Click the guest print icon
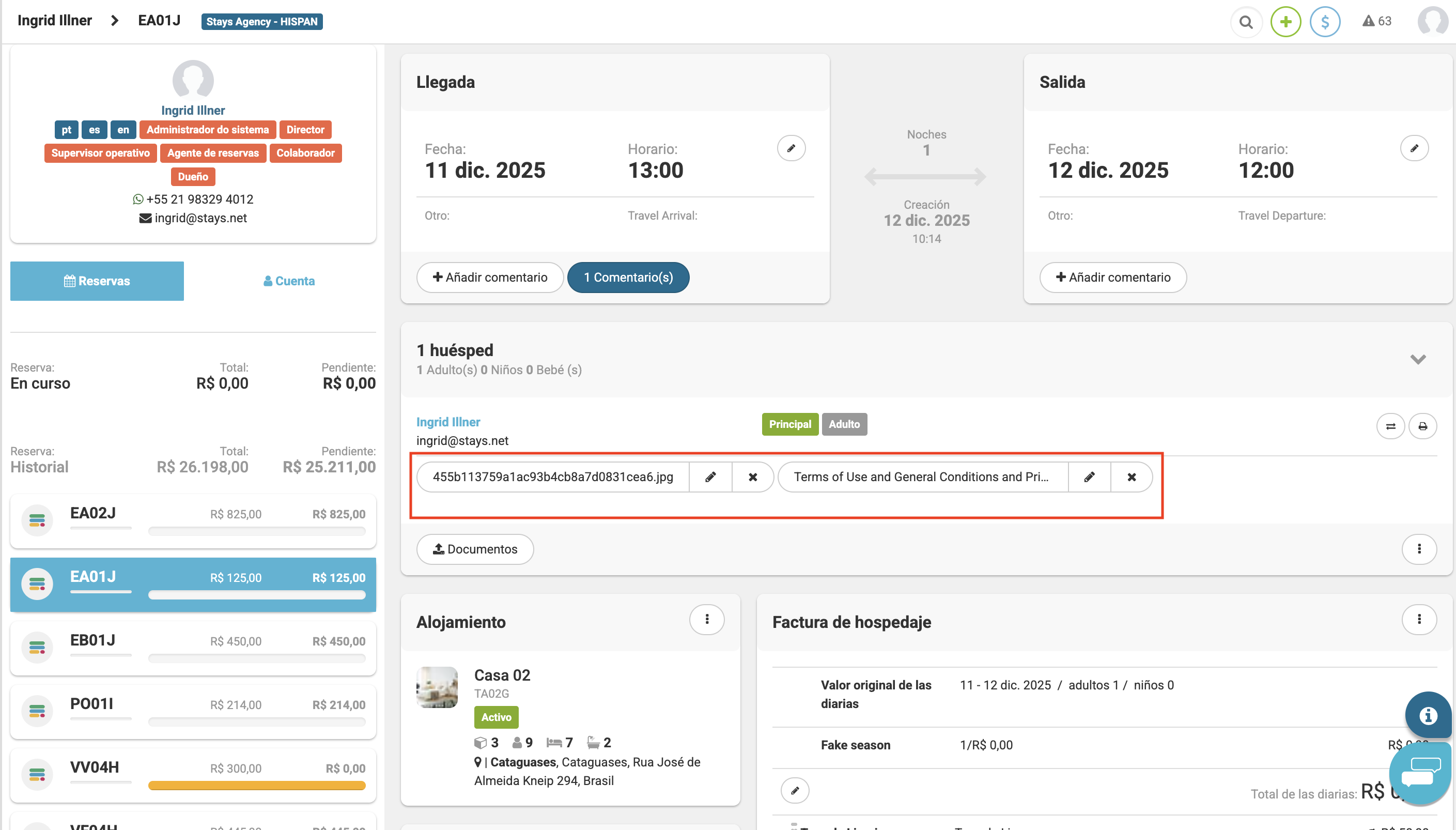The image size is (1456, 830). pyautogui.click(x=1422, y=426)
